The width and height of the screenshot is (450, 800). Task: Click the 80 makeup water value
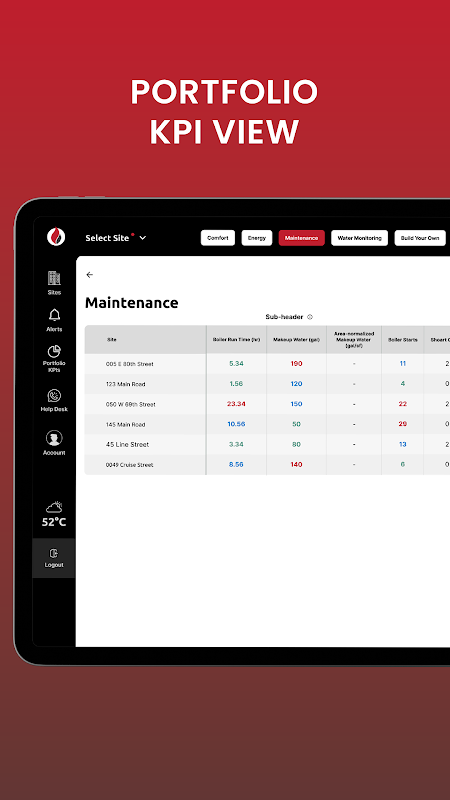click(x=296, y=444)
